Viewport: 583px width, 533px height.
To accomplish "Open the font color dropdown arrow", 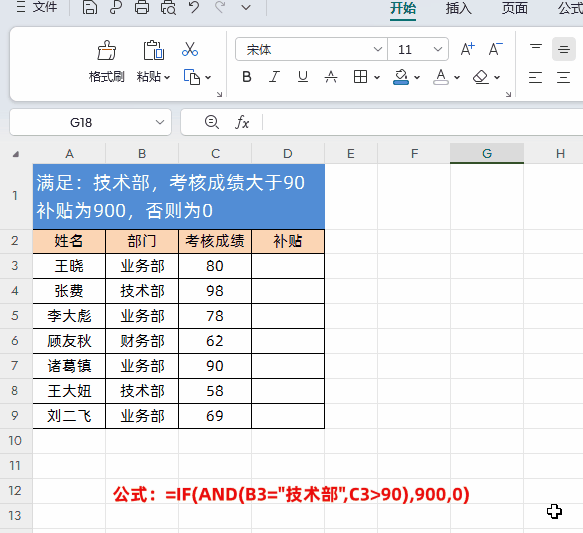I will (457, 77).
